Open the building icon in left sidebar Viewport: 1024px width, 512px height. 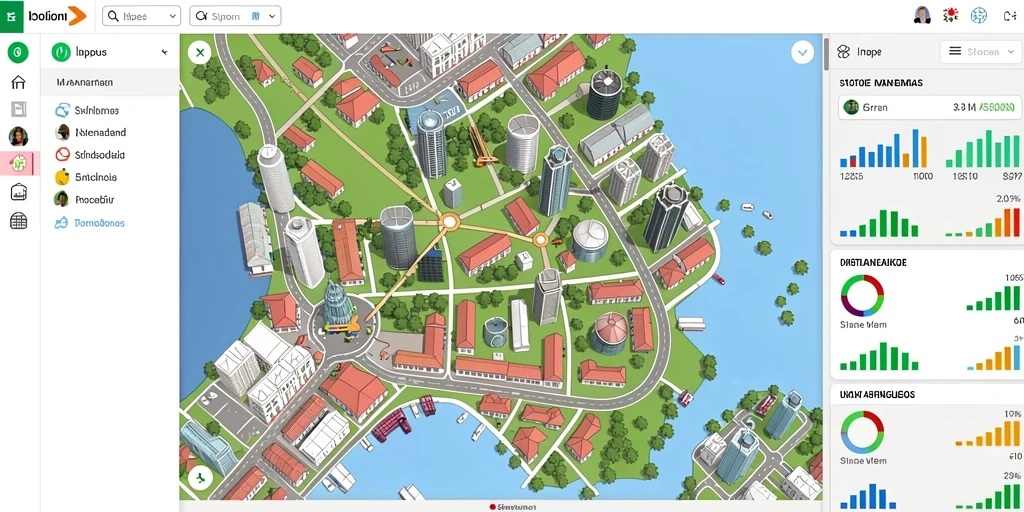pyautogui.click(x=18, y=191)
